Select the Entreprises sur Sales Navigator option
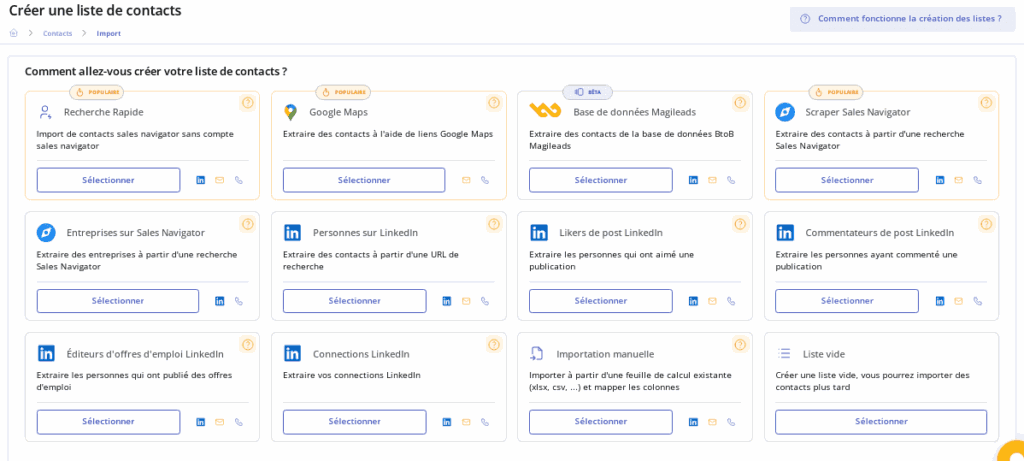This screenshot has width=1024, height=461. click(x=117, y=301)
